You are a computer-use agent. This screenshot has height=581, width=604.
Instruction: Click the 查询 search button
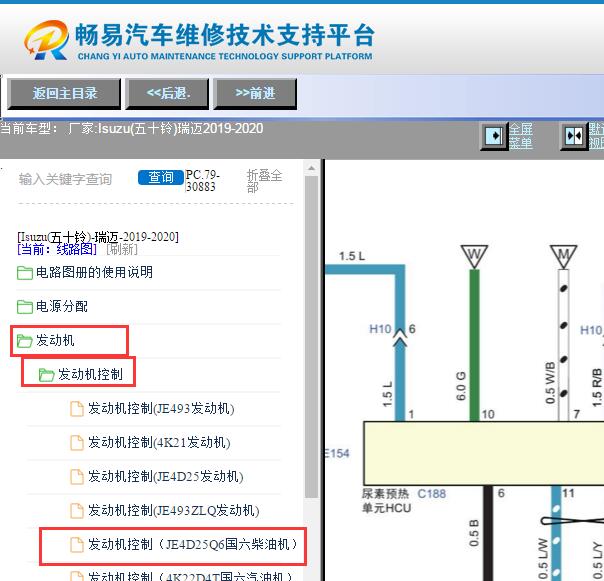161,178
